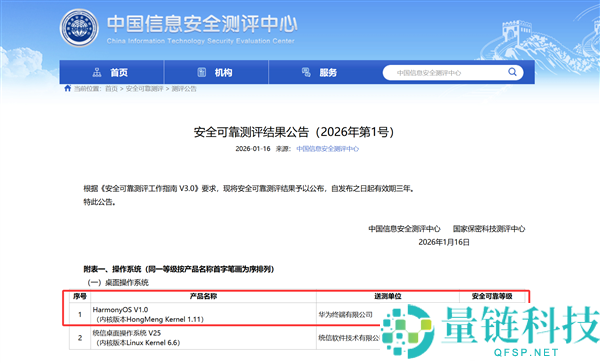Go to 首页 via breadcrumb link
The height and width of the screenshot is (363, 600).
coord(111,89)
